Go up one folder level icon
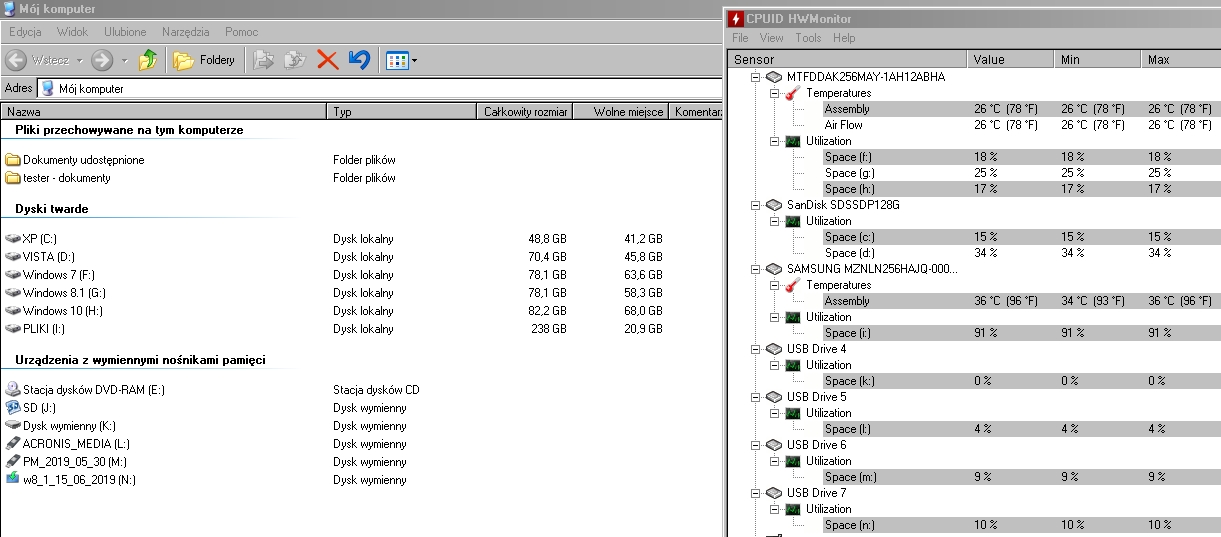1221x537 pixels. pyautogui.click(x=148, y=60)
